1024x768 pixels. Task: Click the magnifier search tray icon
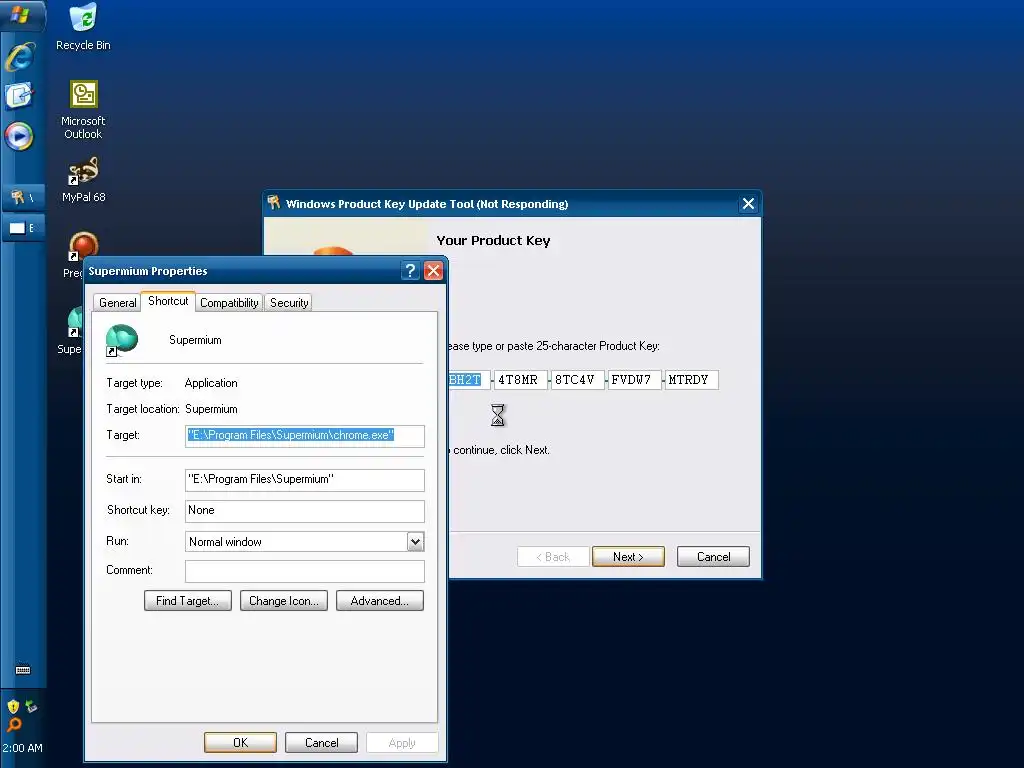(14, 724)
